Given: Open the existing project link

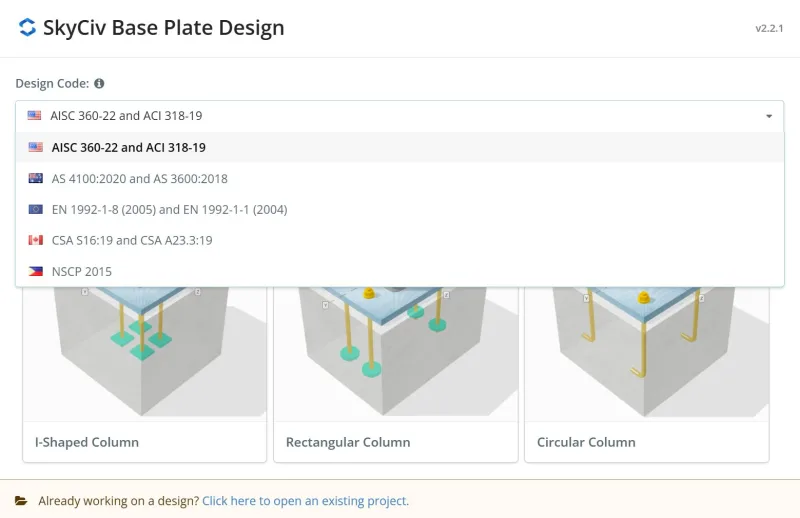Looking at the screenshot, I should coord(305,501).
